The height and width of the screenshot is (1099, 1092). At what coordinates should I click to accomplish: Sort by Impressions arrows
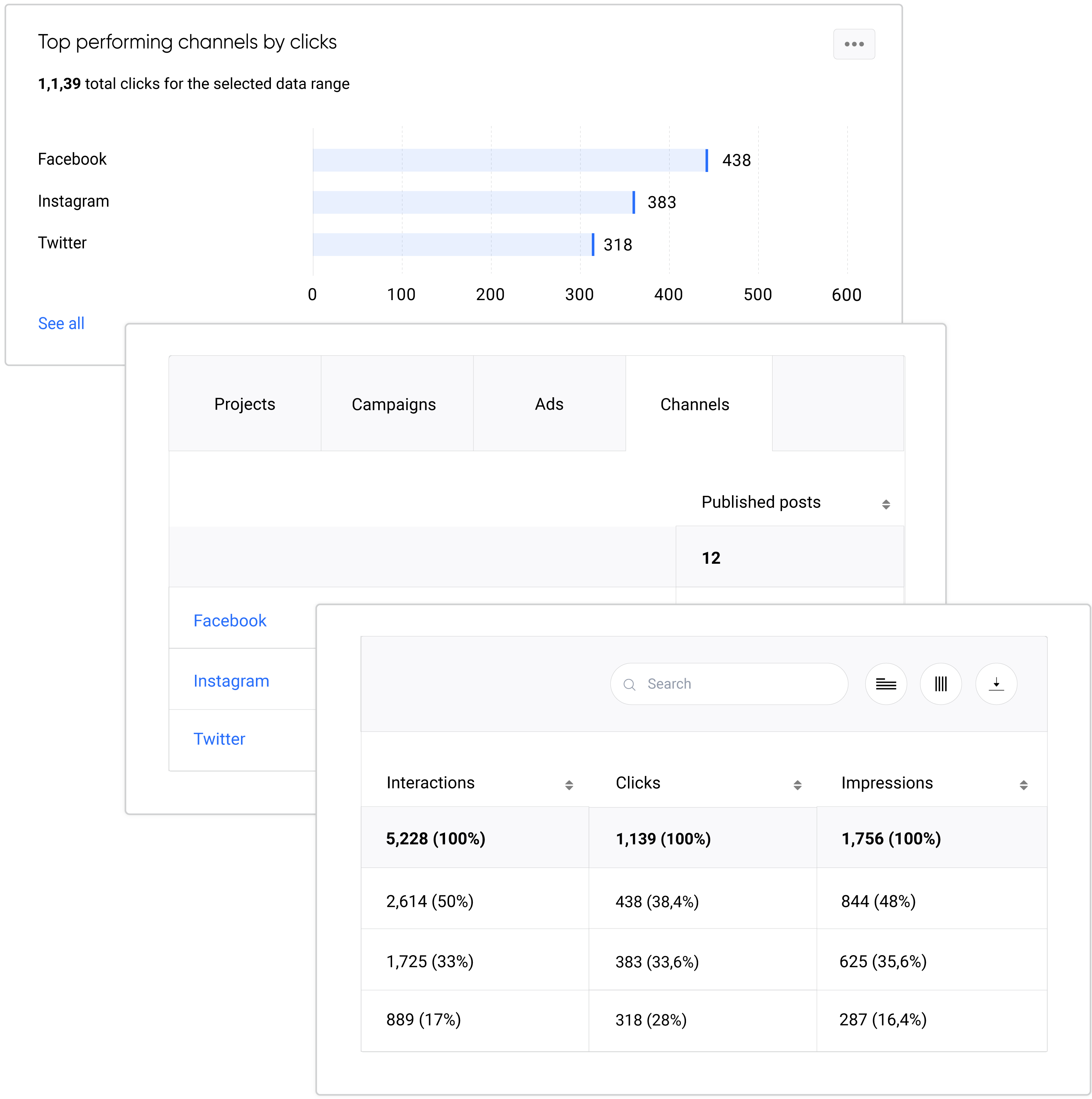pos(1023,785)
